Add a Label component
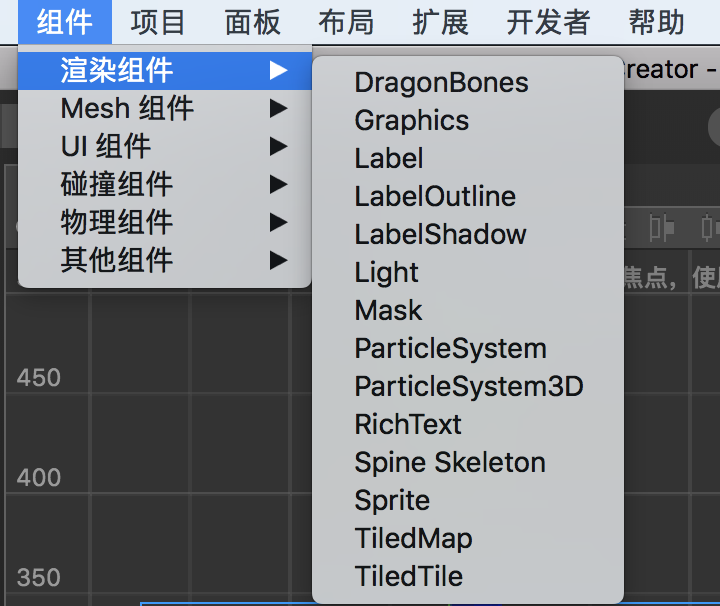Screen dimensions: 720x606 389,159
